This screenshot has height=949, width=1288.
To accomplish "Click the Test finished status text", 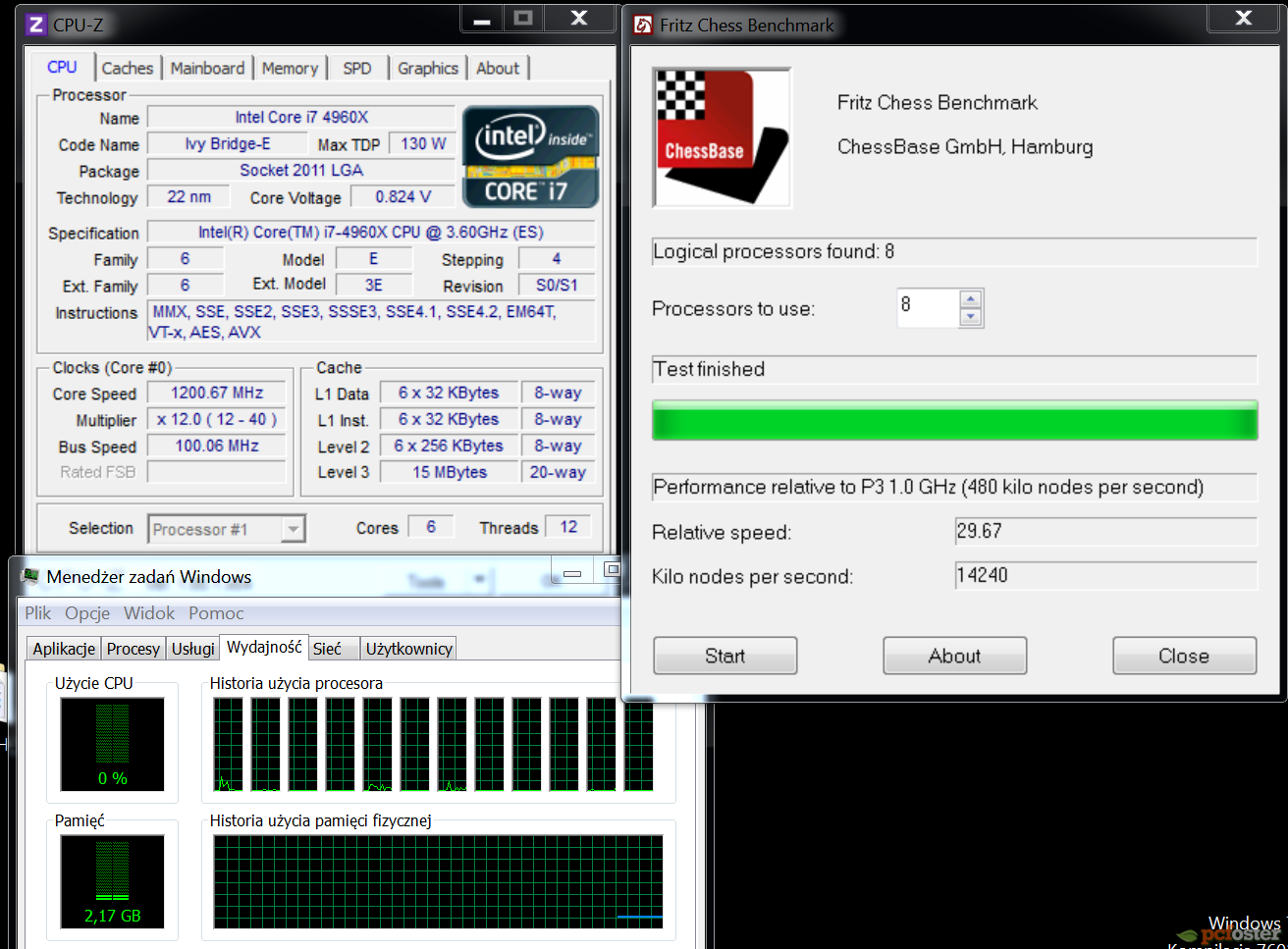I will (x=710, y=369).
